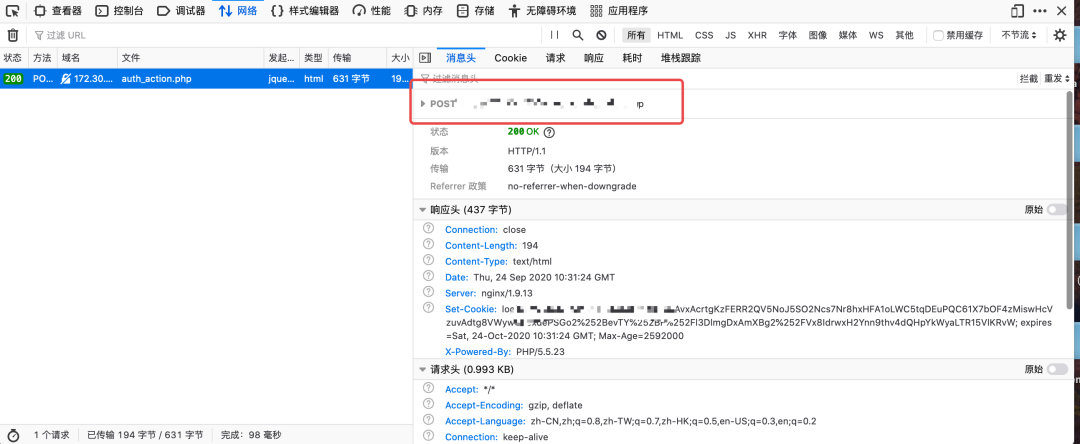Sort by the 文件 column header
The height and width of the screenshot is (444, 1080).
point(191,58)
